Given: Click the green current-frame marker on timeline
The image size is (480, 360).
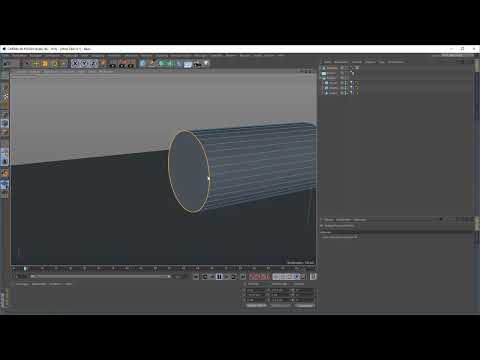Looking at the screenshot, I should [x=25, y=269].
